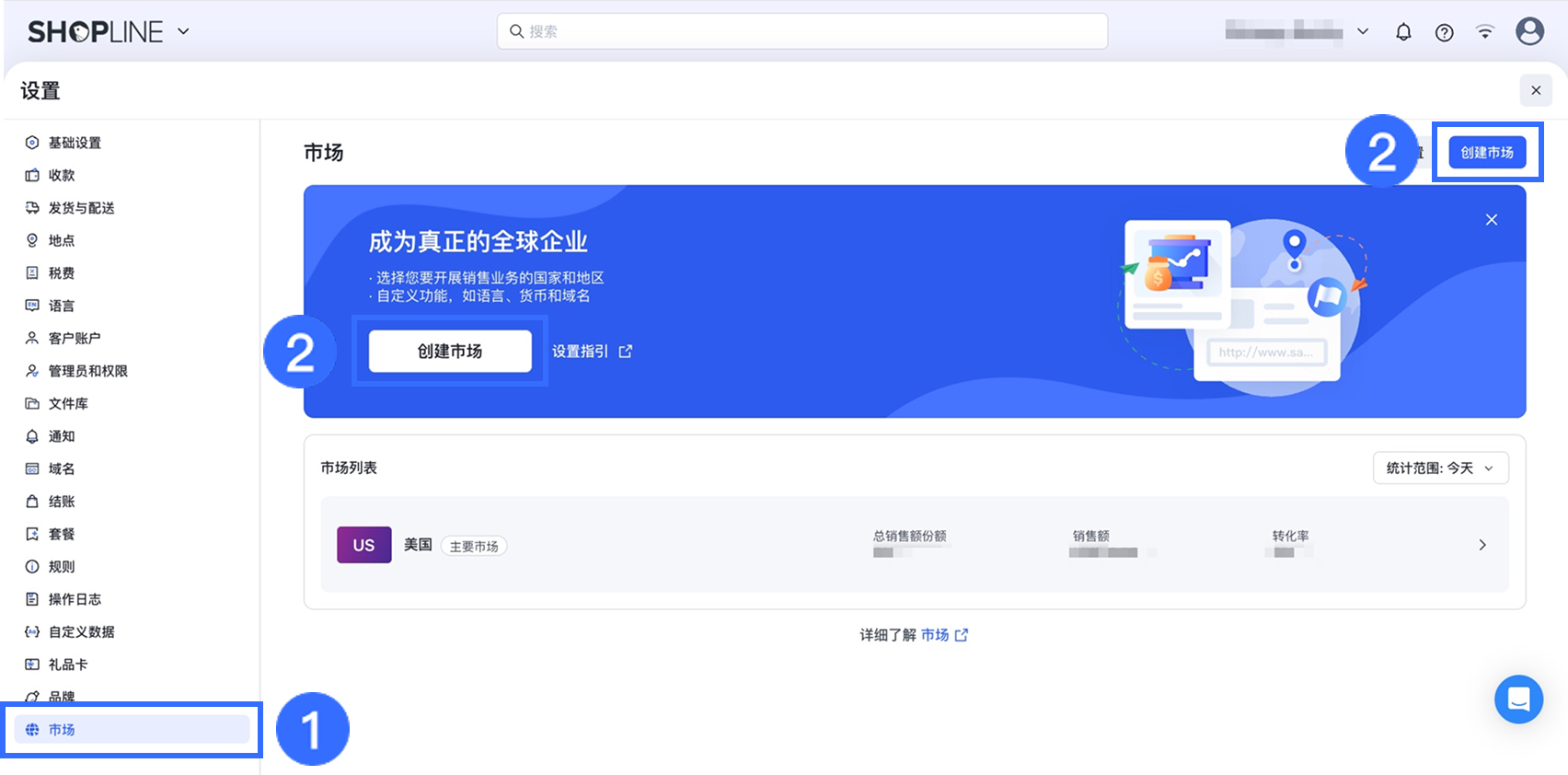Open the user account avatar
This screenshot has height=775, width=1568.
tap(1529, 31)
